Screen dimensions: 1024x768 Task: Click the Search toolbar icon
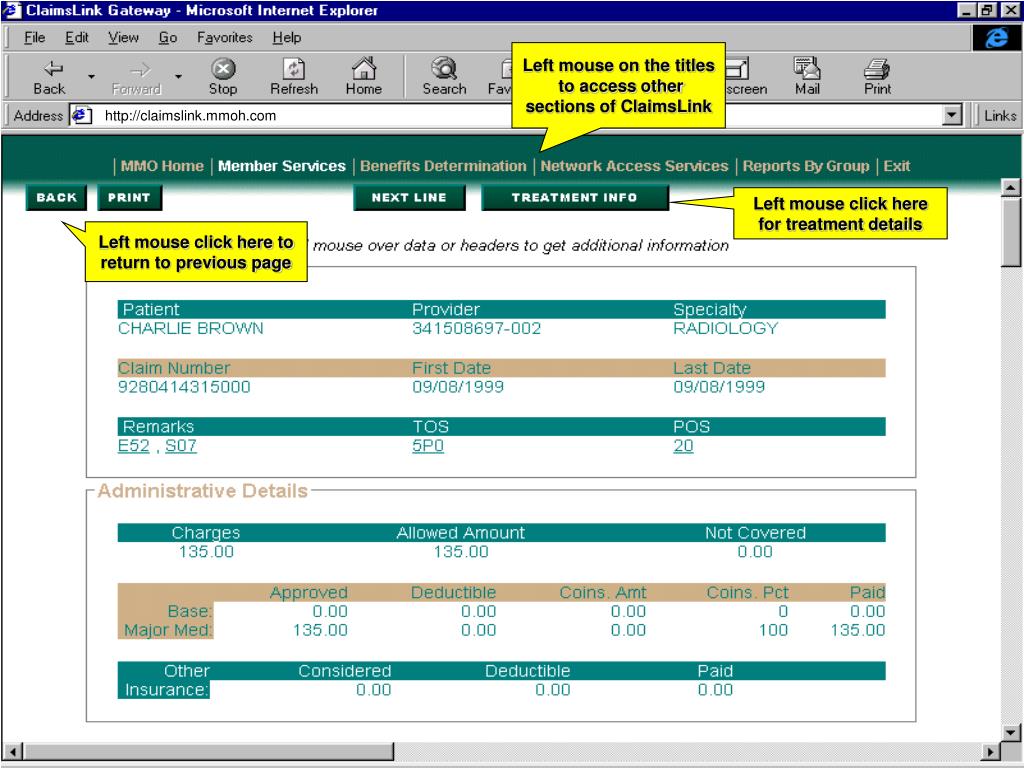(444, 68)
